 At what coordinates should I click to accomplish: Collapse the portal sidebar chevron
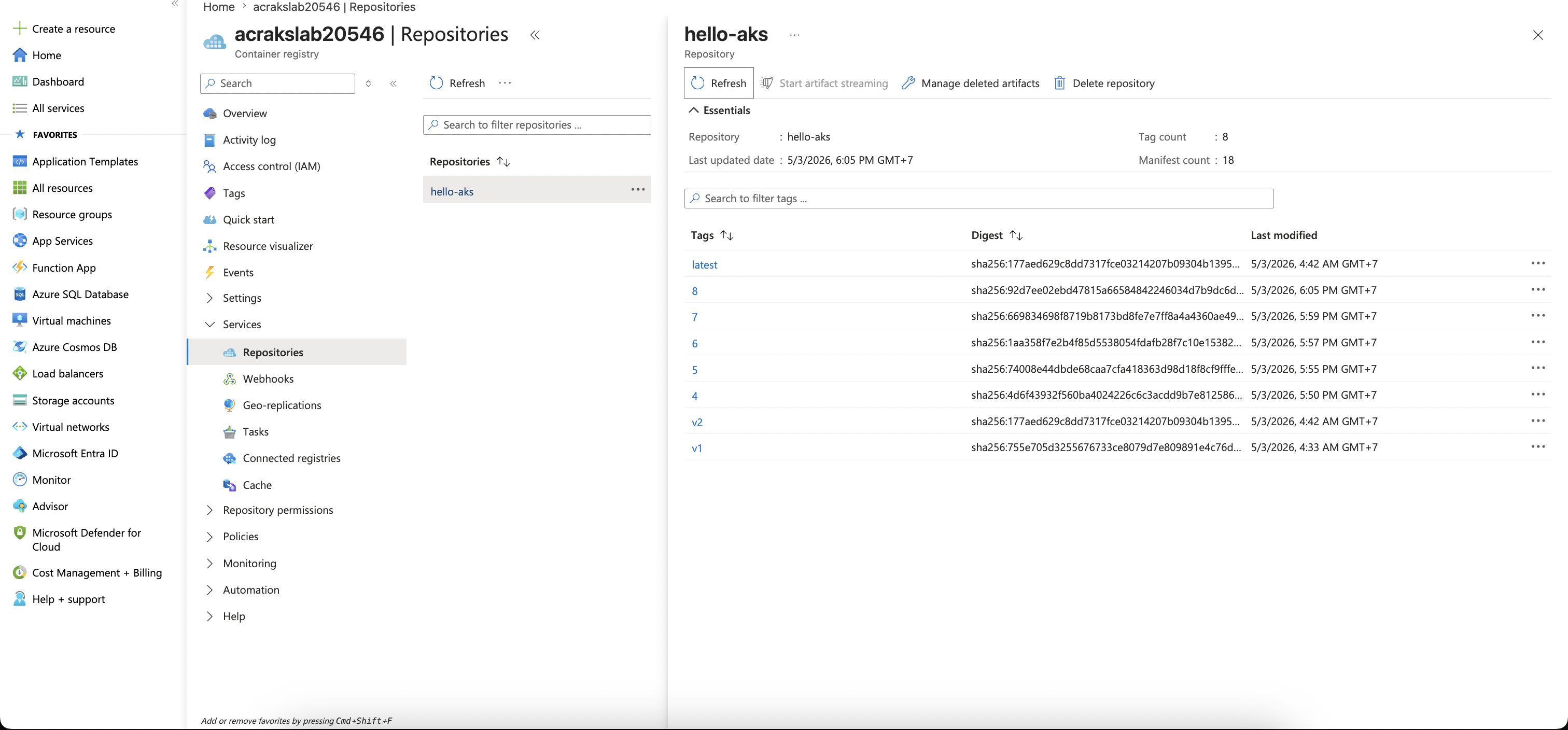pos(175,4)
